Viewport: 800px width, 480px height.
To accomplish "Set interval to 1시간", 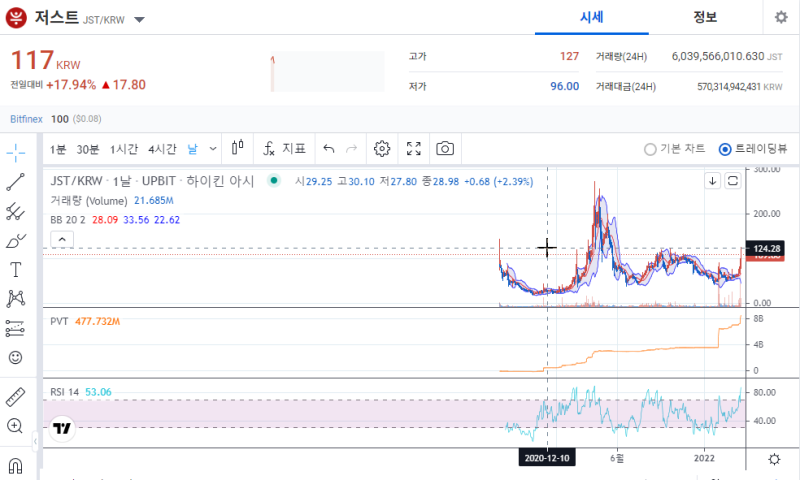I will [x=124, y=149].
